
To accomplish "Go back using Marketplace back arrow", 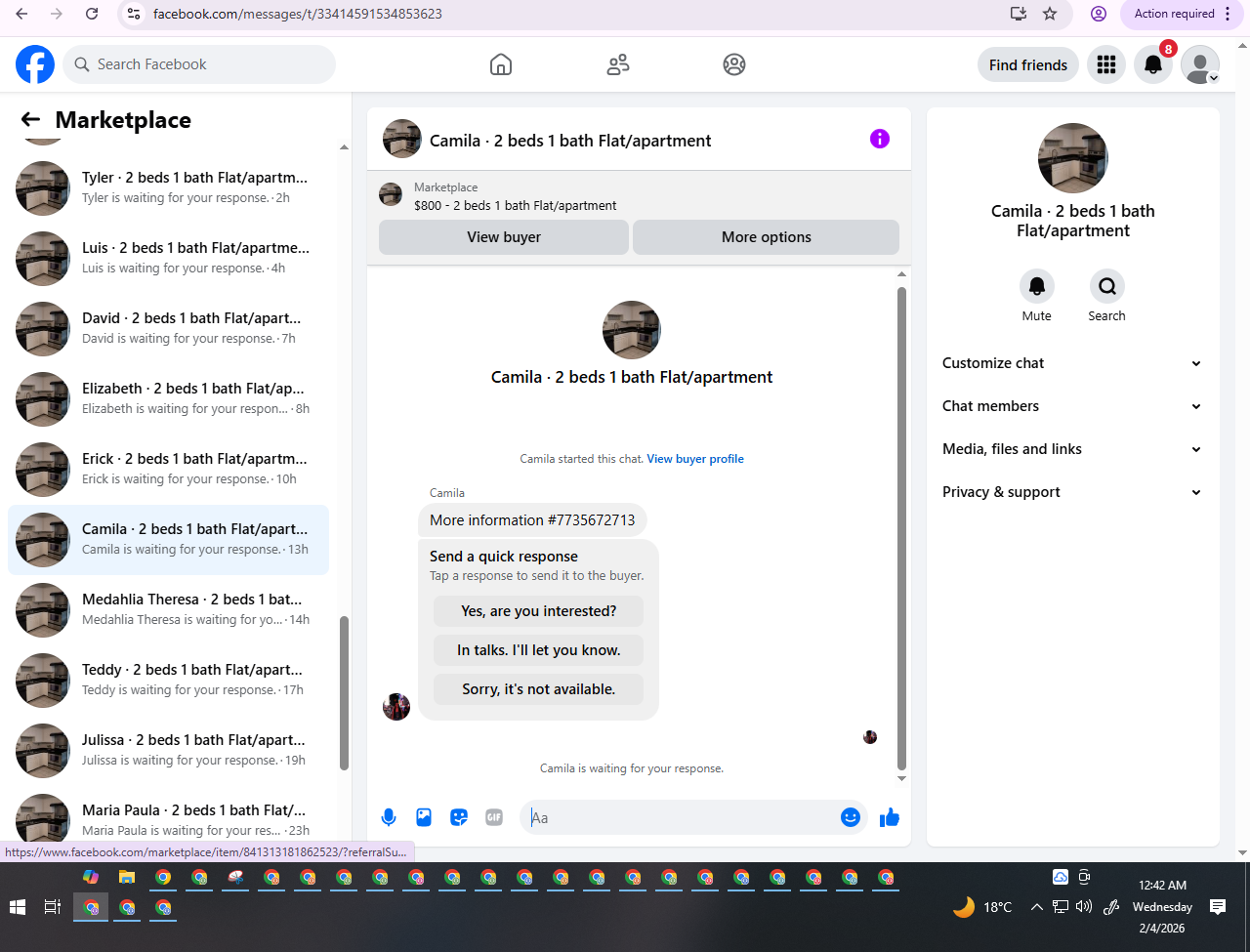I will click(30, 119).
